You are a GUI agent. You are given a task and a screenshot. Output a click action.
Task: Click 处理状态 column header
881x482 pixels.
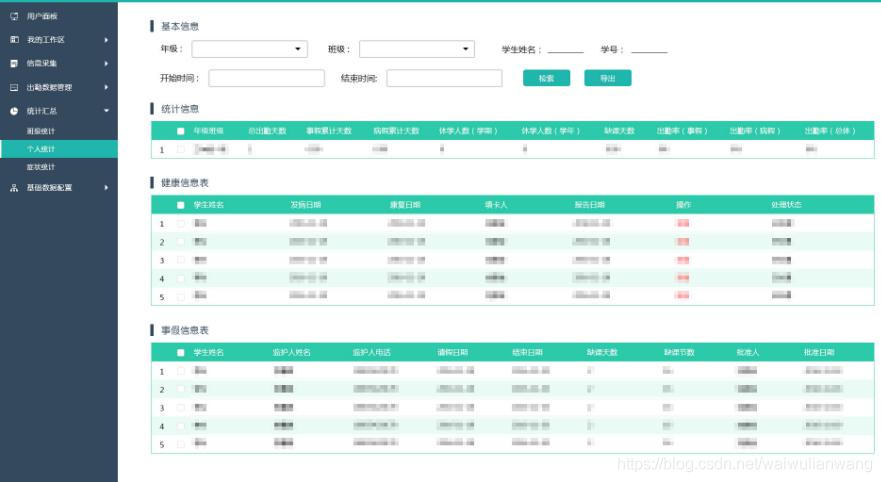(x=787, y=206)
